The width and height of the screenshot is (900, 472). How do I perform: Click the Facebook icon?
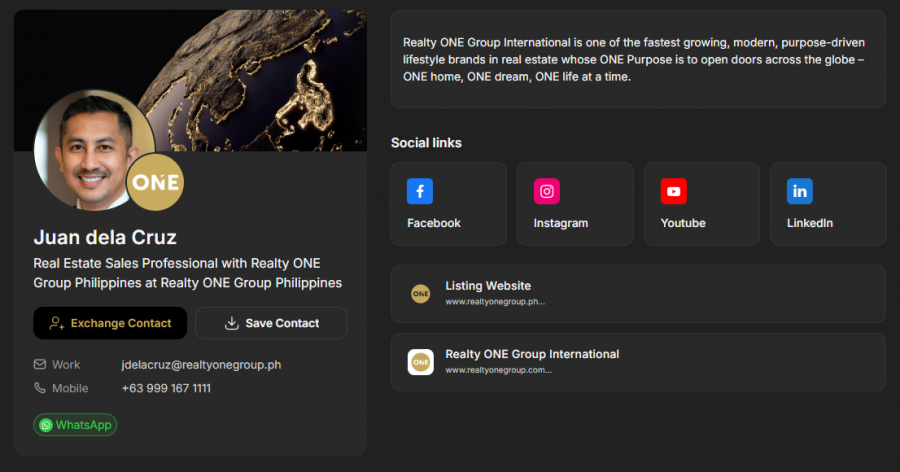[x=420, y=191]
